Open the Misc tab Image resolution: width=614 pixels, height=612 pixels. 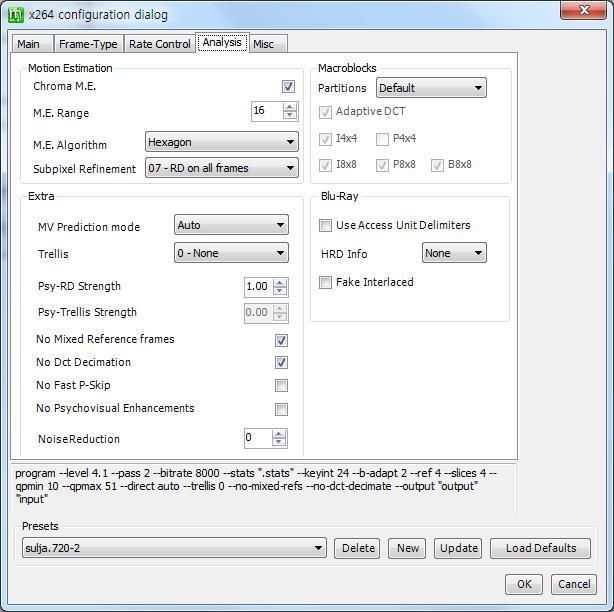tap(268, 43)
